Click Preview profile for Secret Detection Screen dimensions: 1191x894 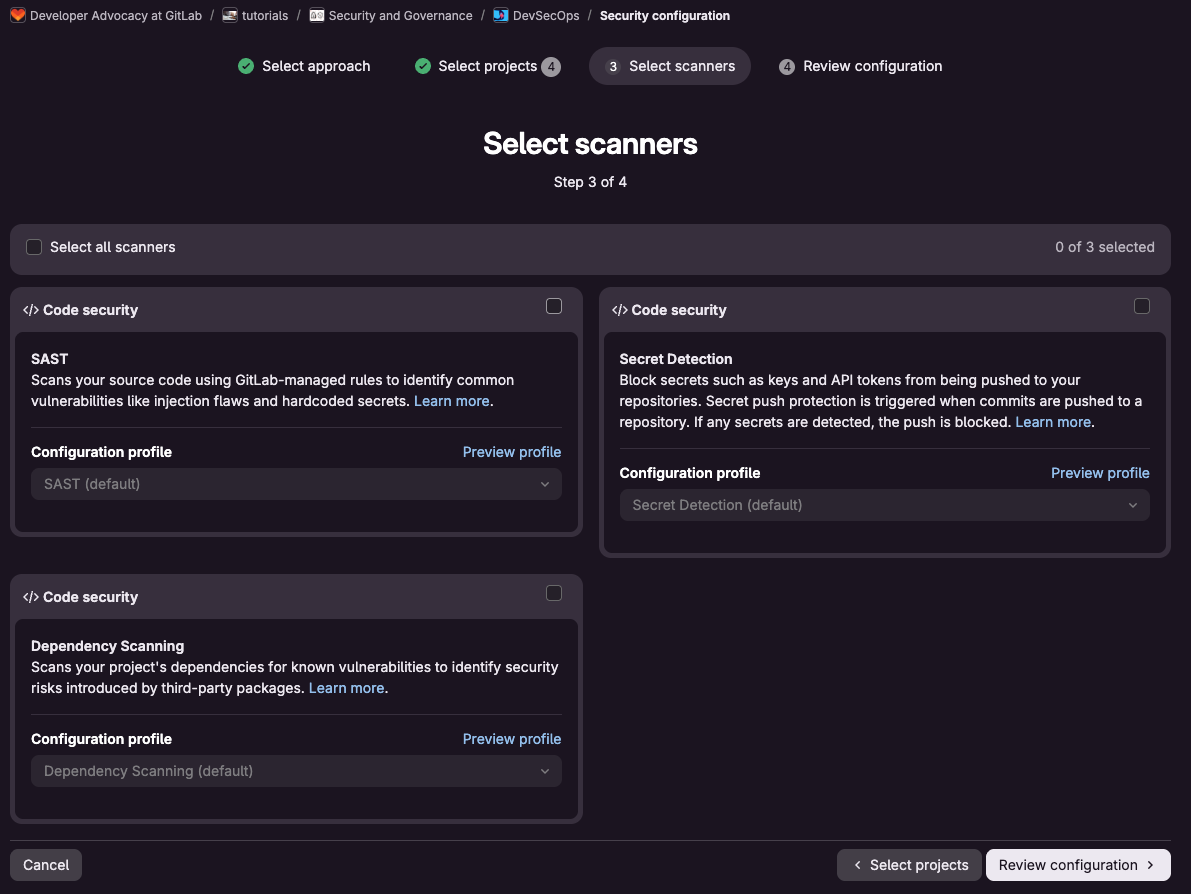coord(1100,473)
